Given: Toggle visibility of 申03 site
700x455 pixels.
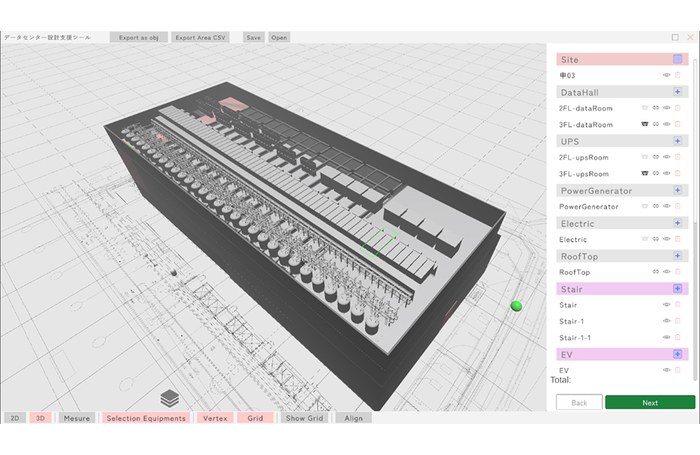Looking at the screenshot, I should [x=667, y=75].
